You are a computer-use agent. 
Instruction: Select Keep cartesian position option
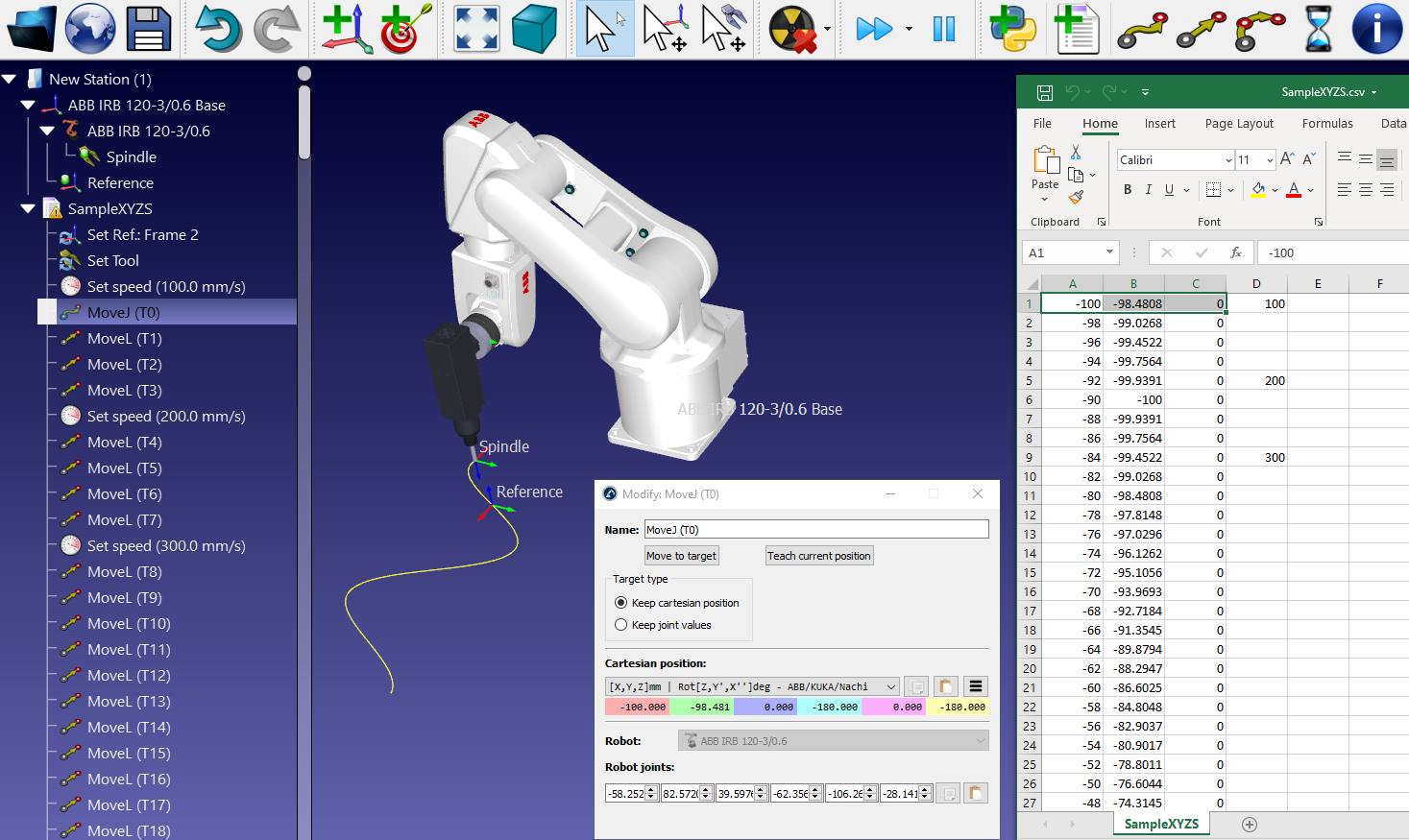(621, 603)
